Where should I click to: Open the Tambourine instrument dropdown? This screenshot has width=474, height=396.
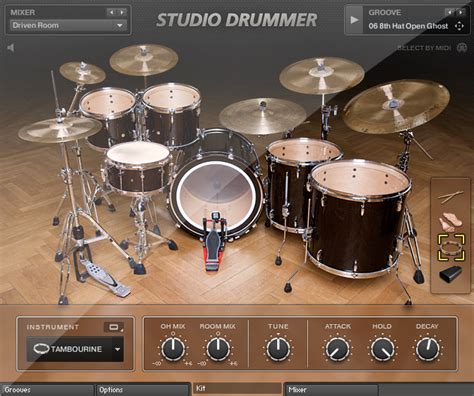coord(75,349)
